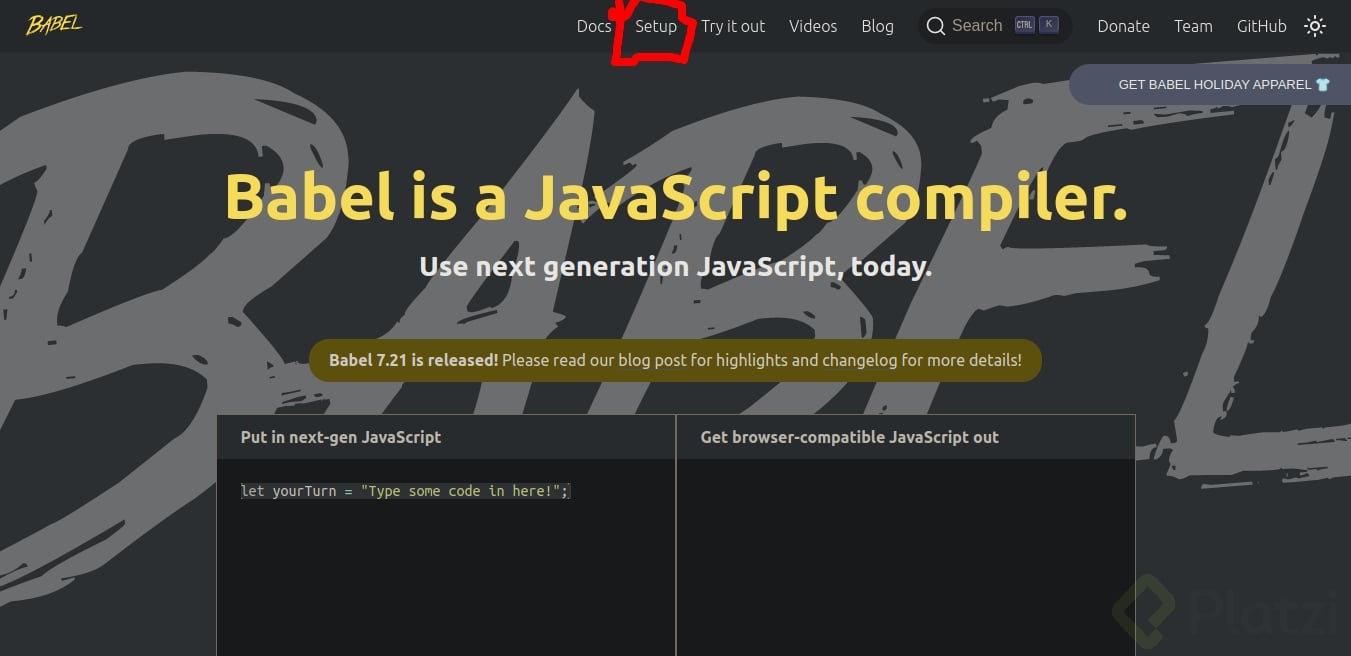Click the t-shirt icon on apparel banner

[1323, 85]
